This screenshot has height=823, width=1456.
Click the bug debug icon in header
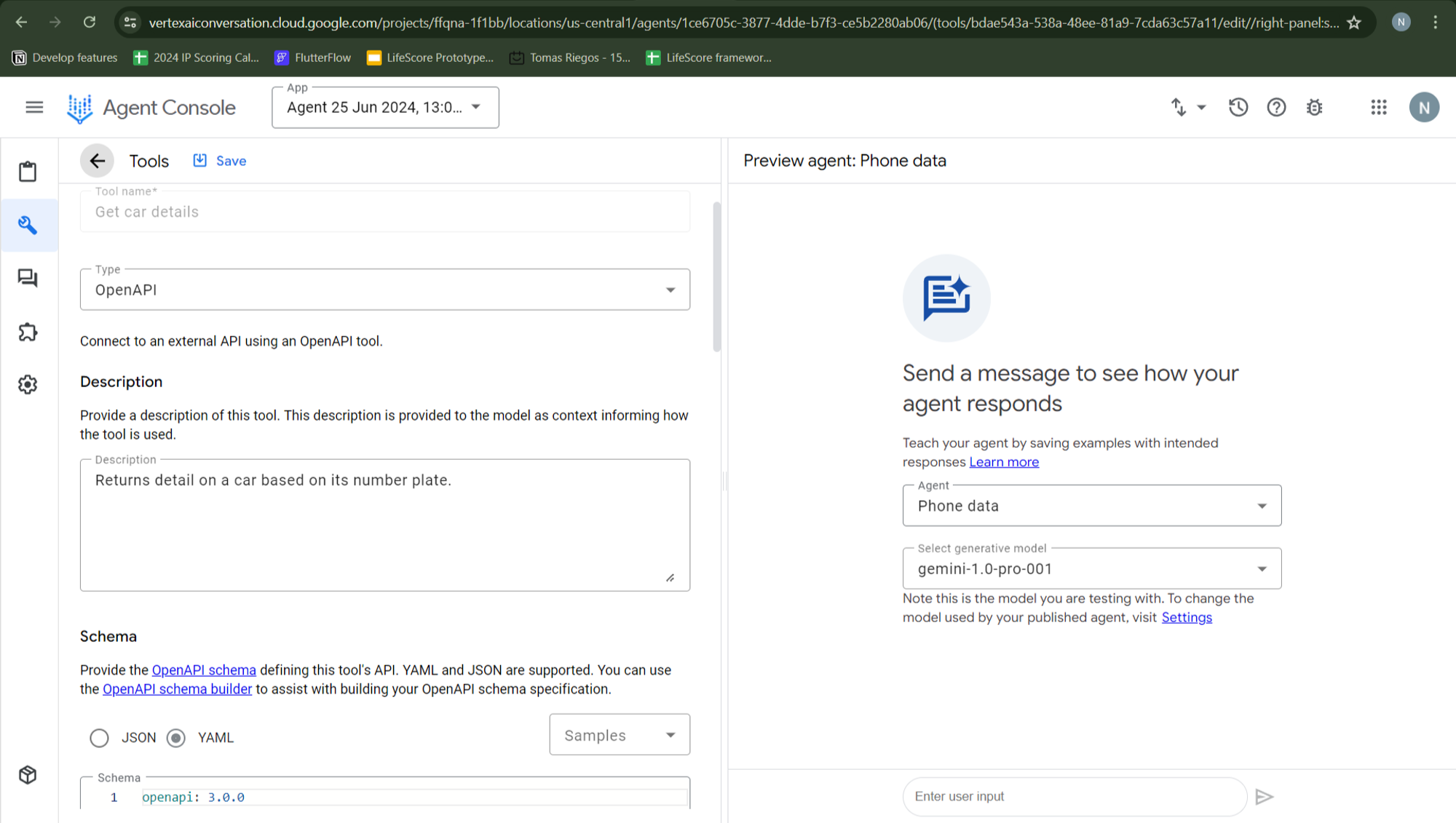click(x=1314, y=108)
